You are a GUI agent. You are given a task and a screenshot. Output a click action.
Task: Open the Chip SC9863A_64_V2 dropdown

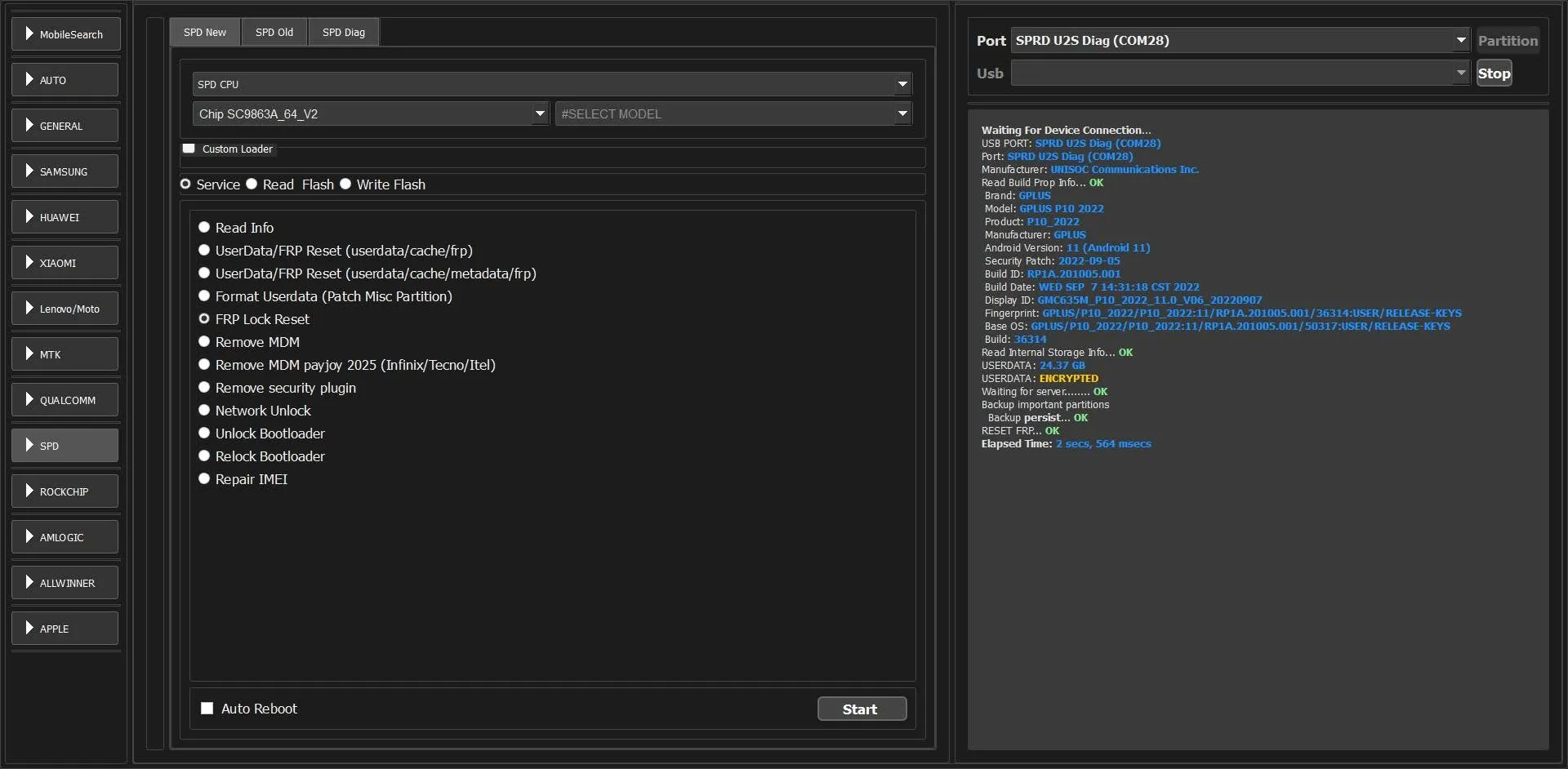pyautogui.click(x=371, y=113)
